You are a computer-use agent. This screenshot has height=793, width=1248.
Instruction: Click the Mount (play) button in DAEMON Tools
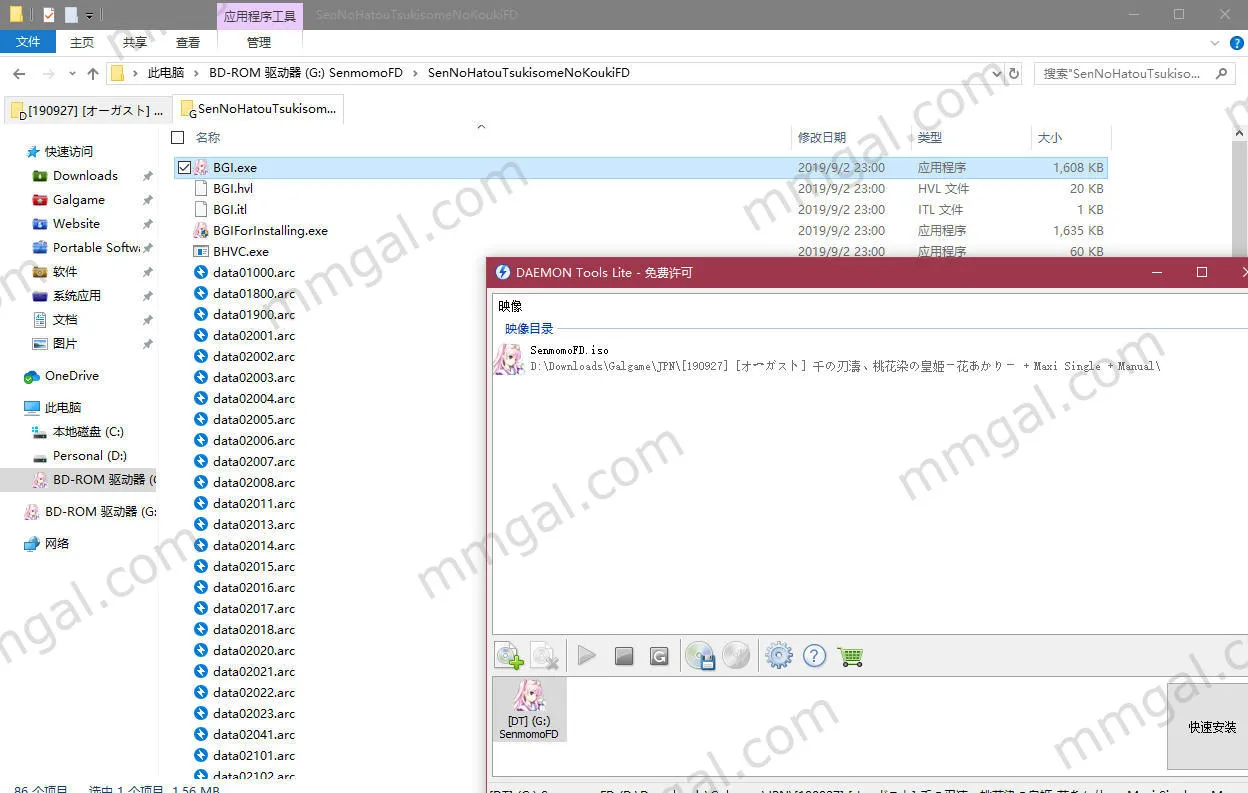click(587, 656)
